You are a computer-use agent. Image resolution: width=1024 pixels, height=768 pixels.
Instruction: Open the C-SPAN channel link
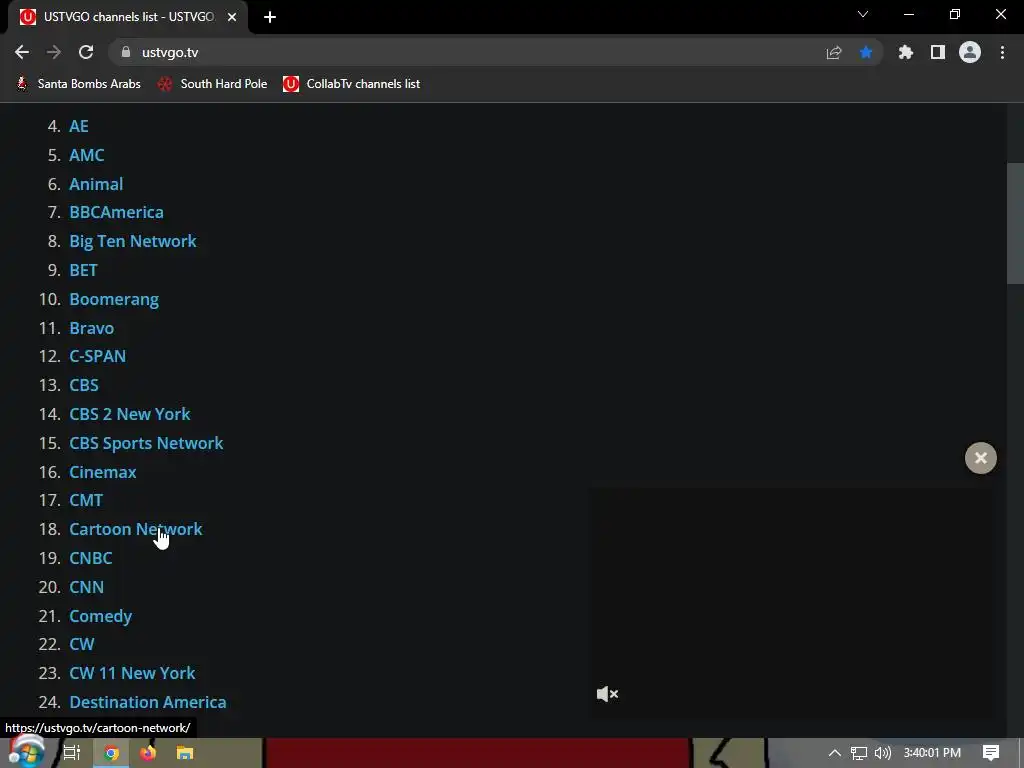(x=97, y=356)
